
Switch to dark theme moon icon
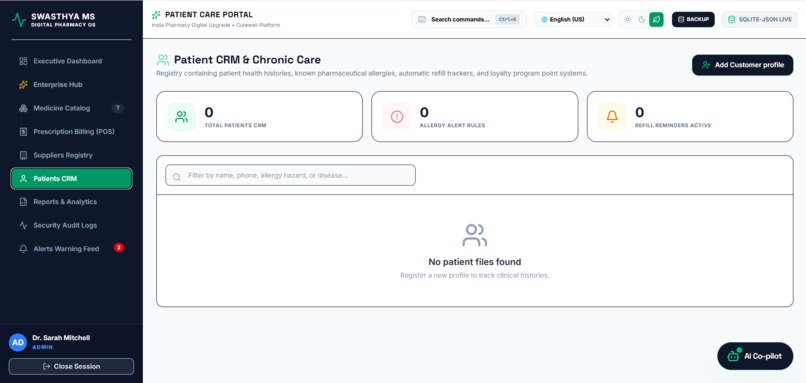(642, 20)
